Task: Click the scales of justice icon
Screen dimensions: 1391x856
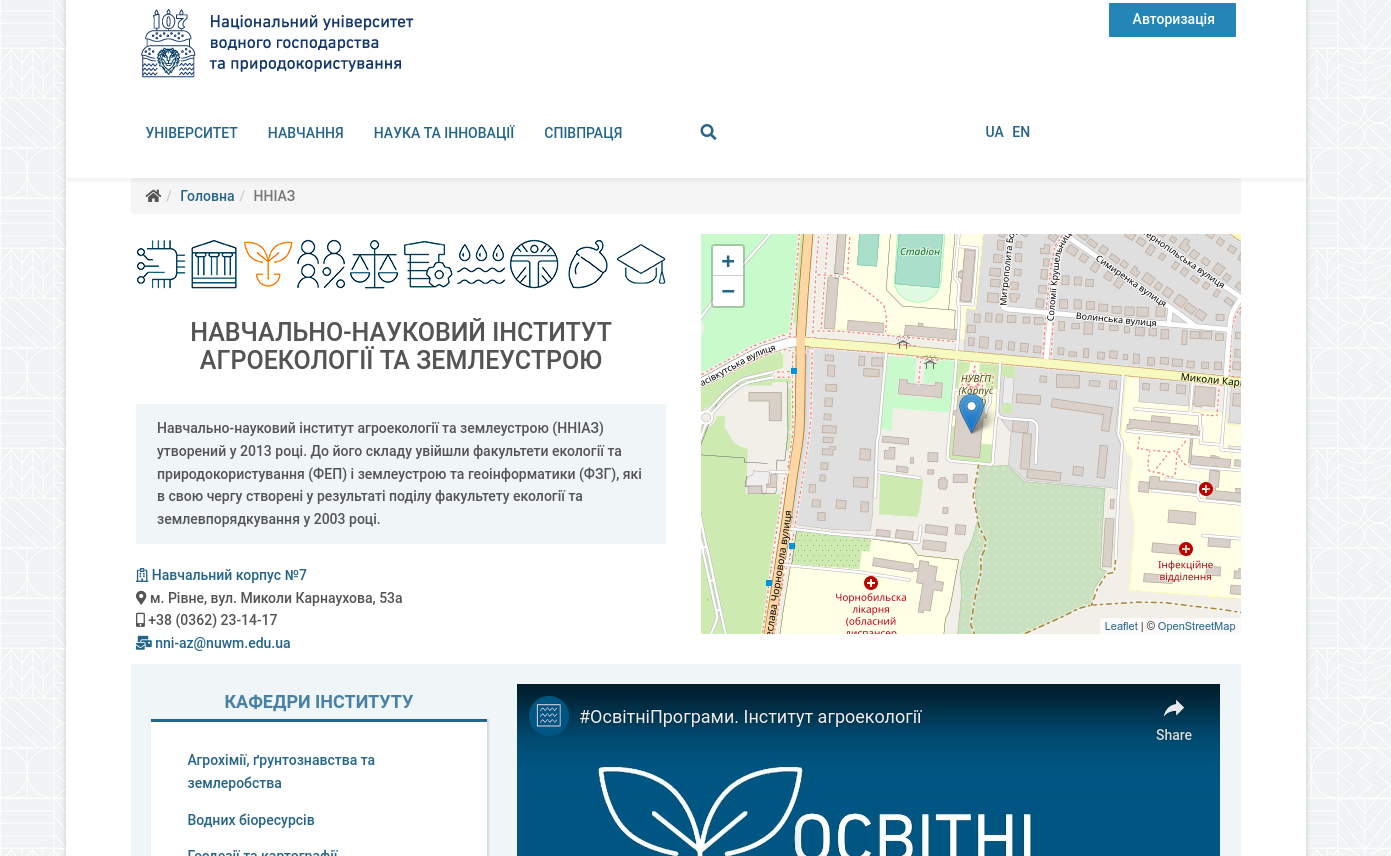Action: pyautogui.click(x=371, y=264)
